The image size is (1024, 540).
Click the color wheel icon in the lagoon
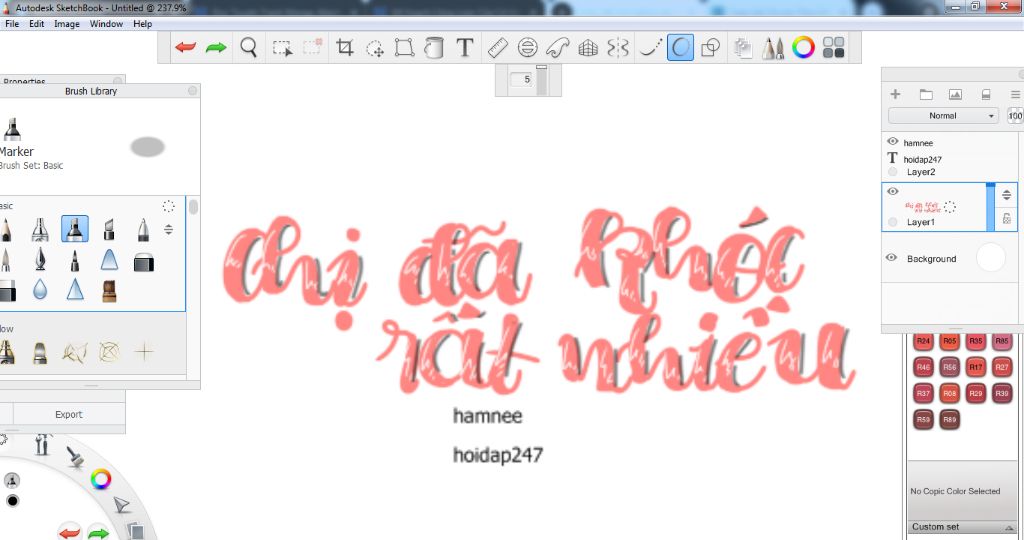[101, 479]
